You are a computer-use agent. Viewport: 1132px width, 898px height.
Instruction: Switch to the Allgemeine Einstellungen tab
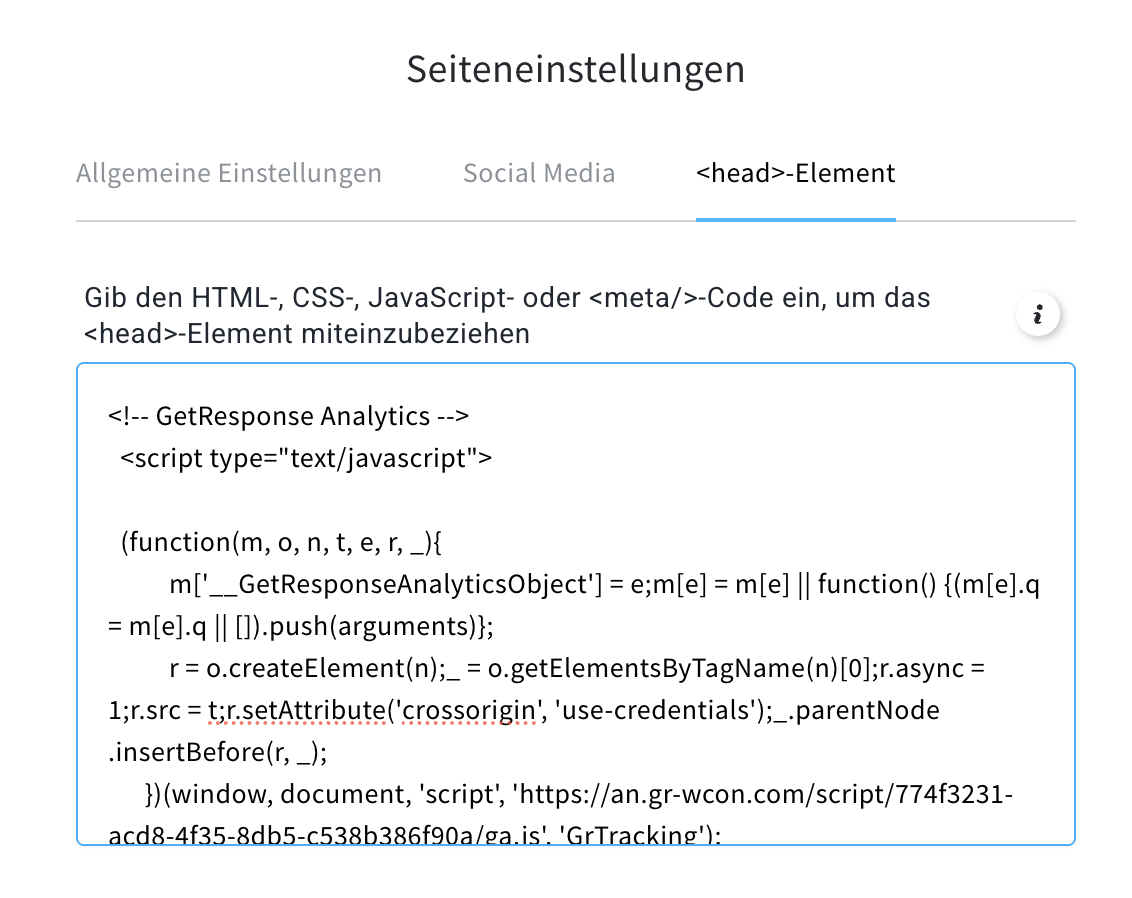click(229, 173)
